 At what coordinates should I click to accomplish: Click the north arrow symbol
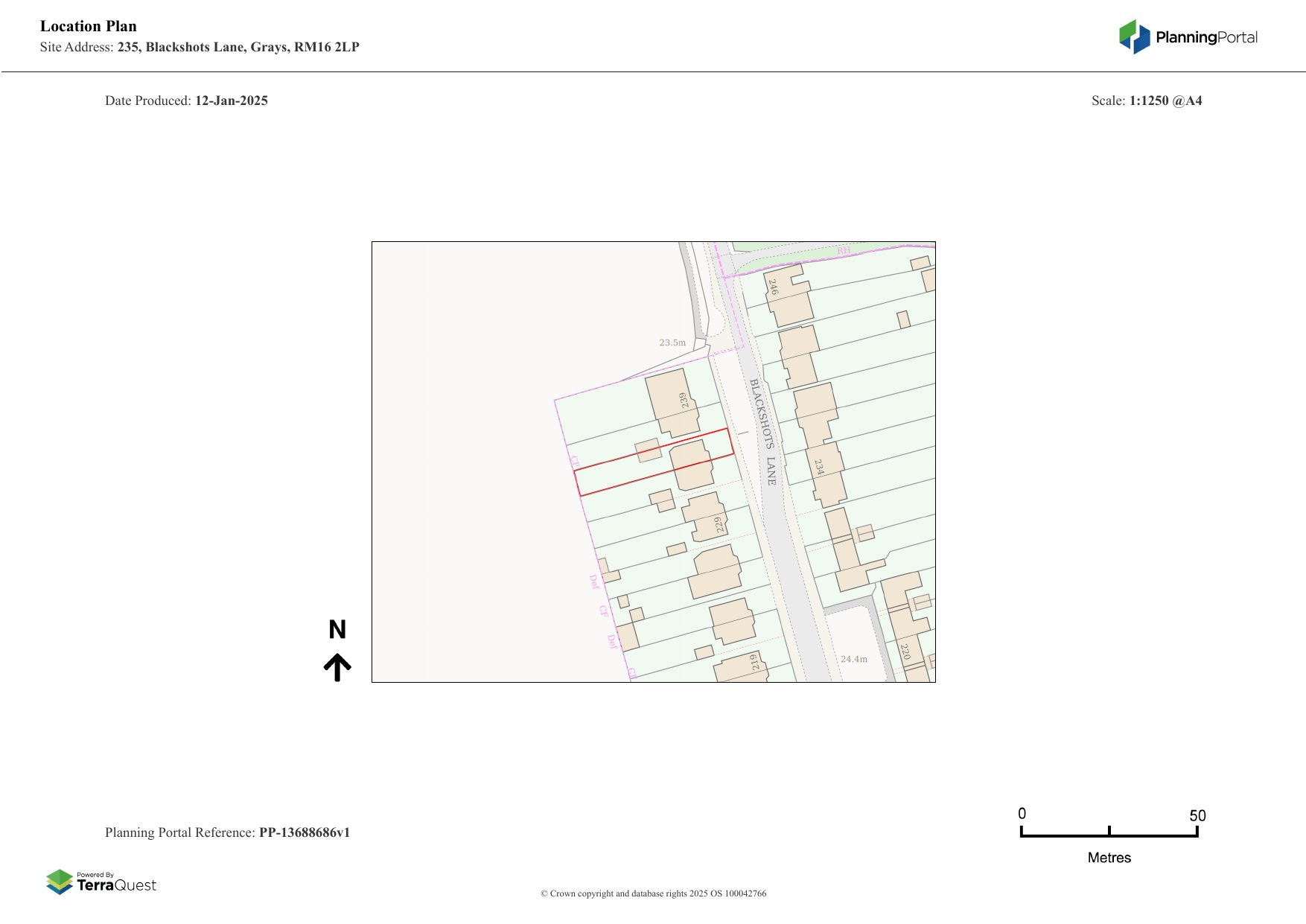(x=337, y=667)
